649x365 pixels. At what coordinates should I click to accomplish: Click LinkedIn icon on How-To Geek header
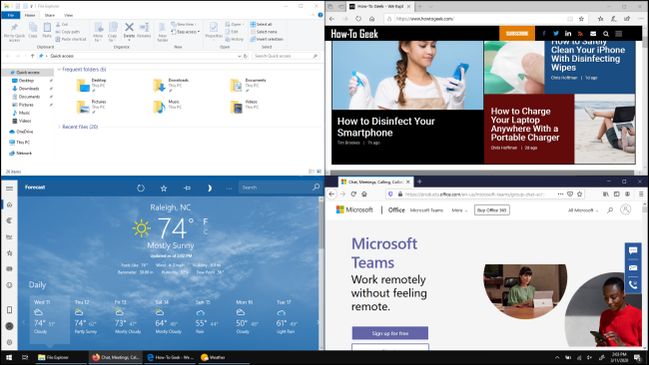(568, 34)
